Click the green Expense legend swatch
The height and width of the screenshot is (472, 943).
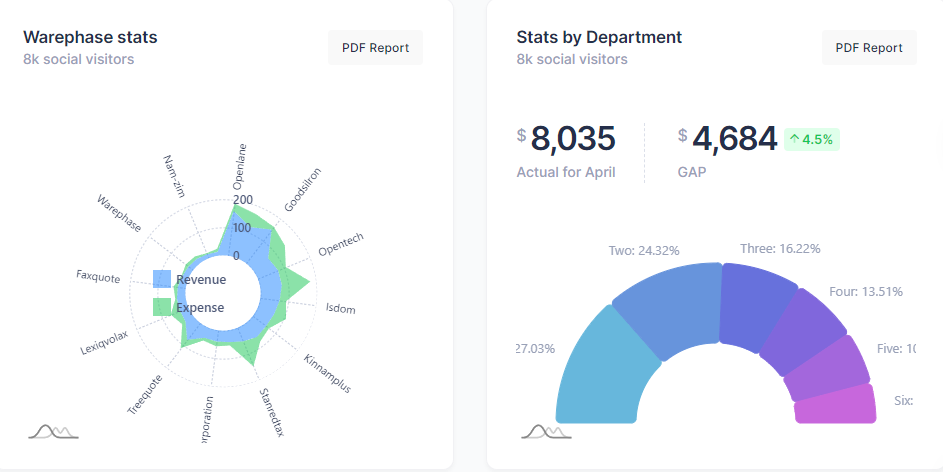click(162, 307)
